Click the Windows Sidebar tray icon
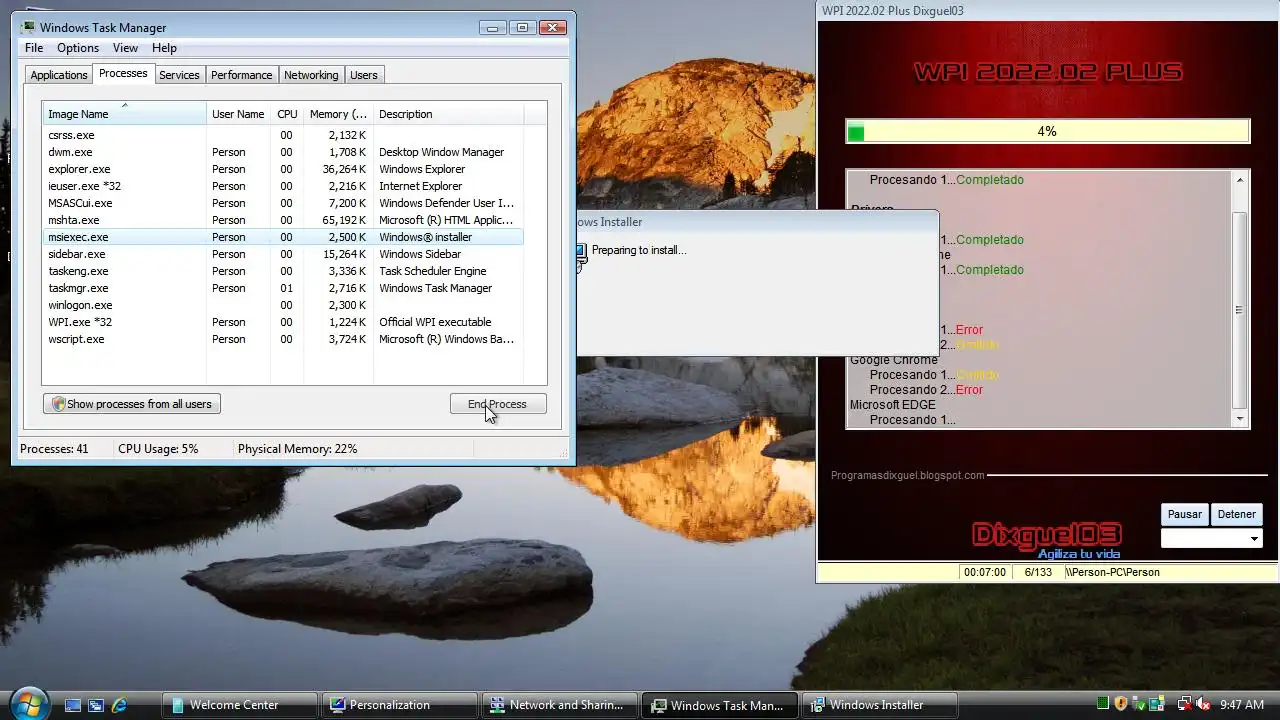This screenshot has width=1280, height=720. [x=1157, y=704]
